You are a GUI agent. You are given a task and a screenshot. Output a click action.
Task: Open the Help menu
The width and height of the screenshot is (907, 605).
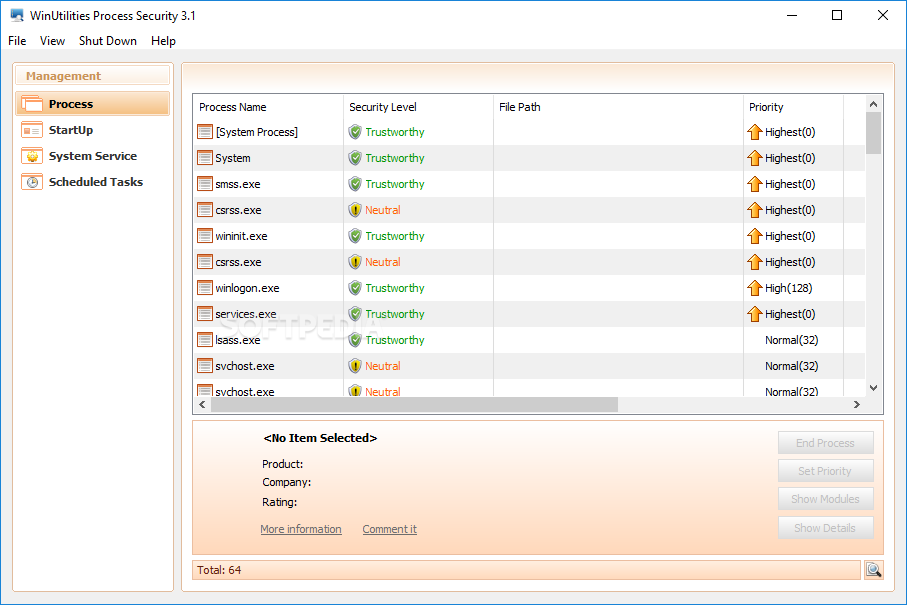pyautogui.click(x=163, y=41)
